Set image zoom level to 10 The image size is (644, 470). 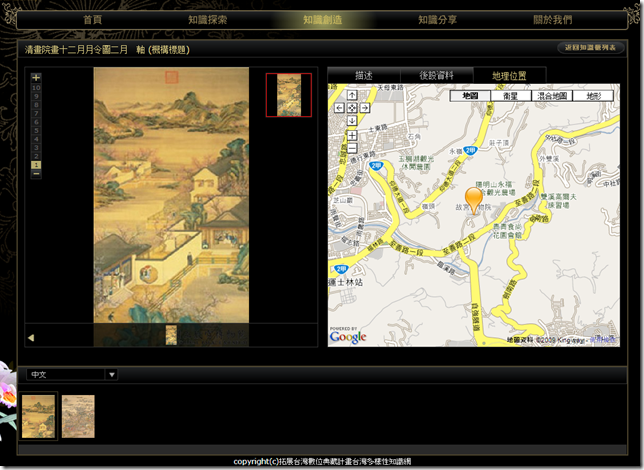click(36, 88)
